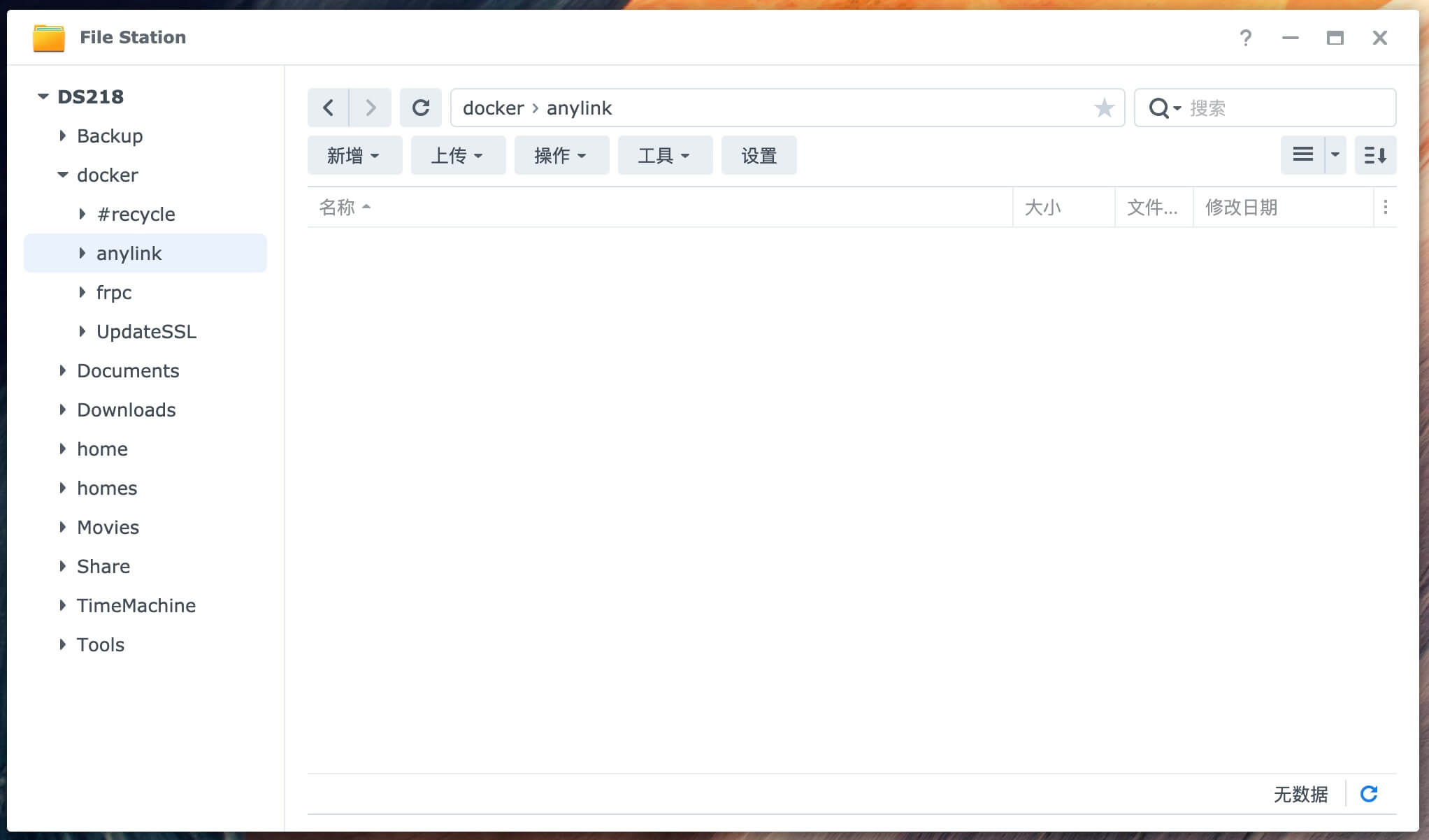
Task: Click the forward navigation arrow
Action: 371,108
